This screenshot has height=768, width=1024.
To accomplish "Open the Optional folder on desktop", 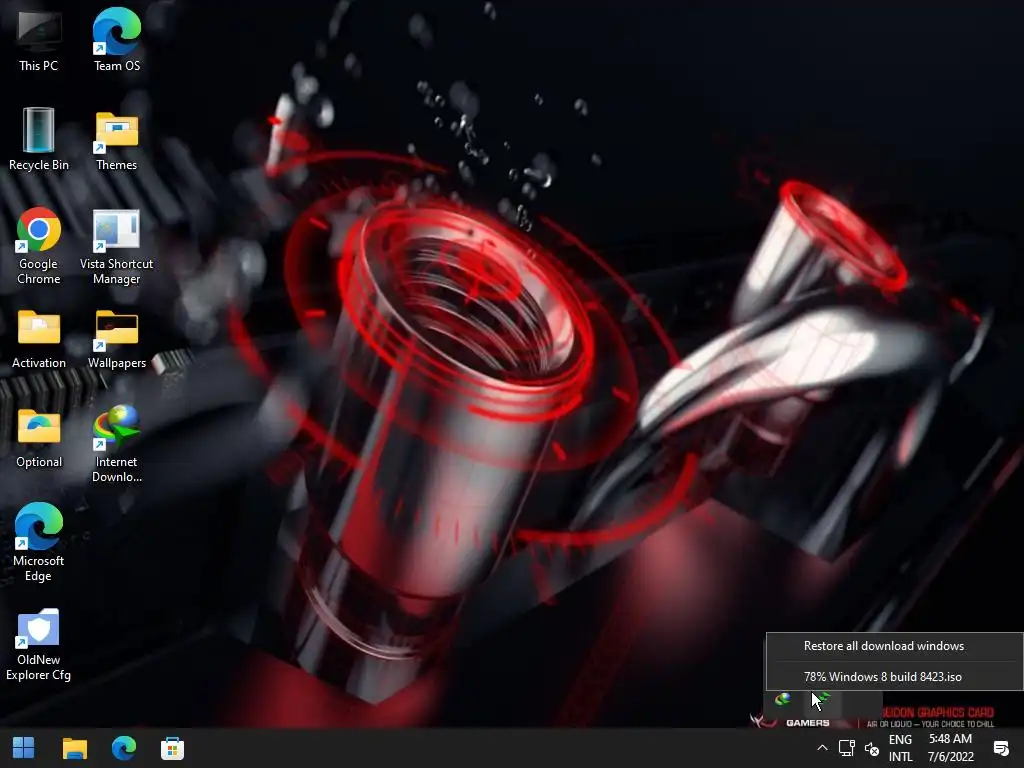I will (x=39, y=438).
